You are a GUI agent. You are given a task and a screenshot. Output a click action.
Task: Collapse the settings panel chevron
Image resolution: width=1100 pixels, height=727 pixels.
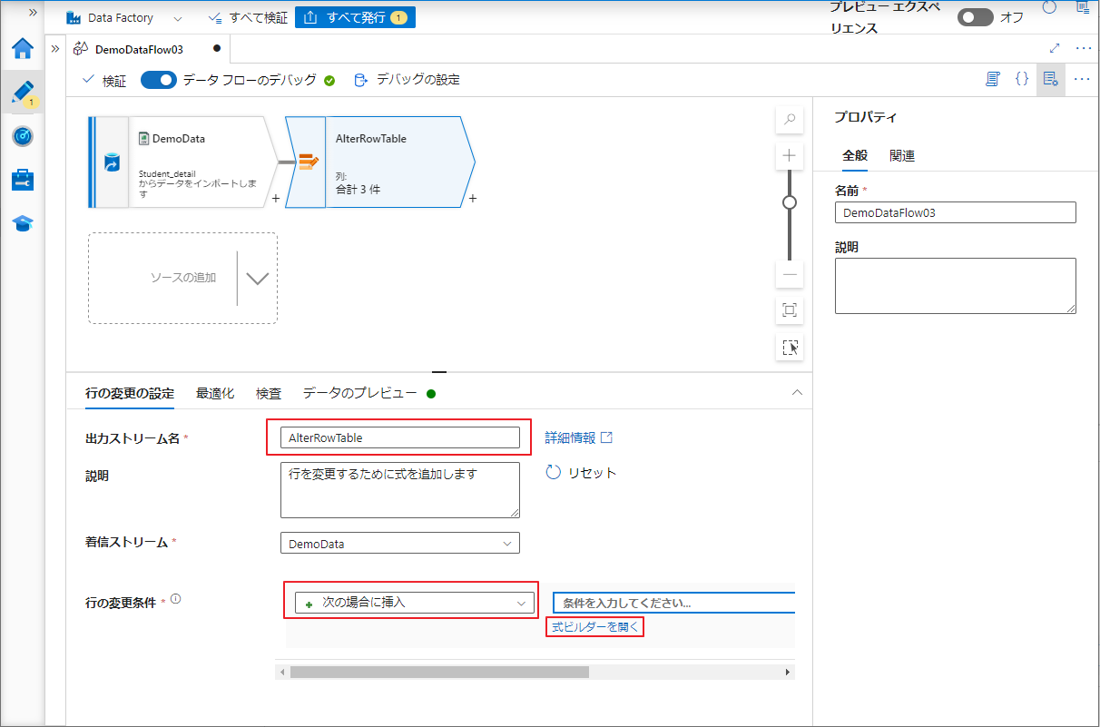[x=797, y=393]
